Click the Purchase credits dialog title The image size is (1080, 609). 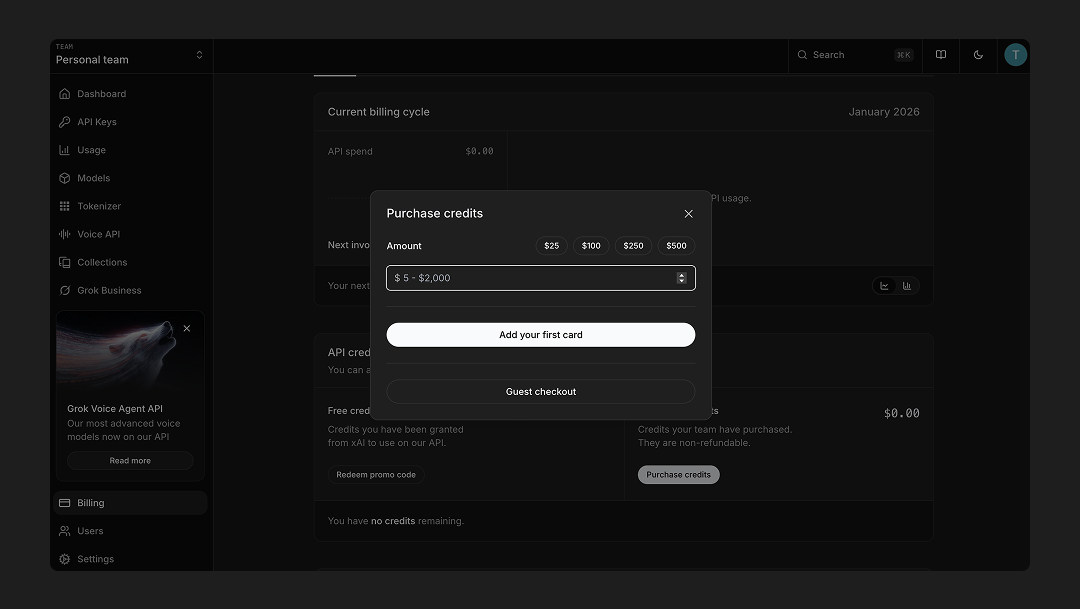(435, 214)
